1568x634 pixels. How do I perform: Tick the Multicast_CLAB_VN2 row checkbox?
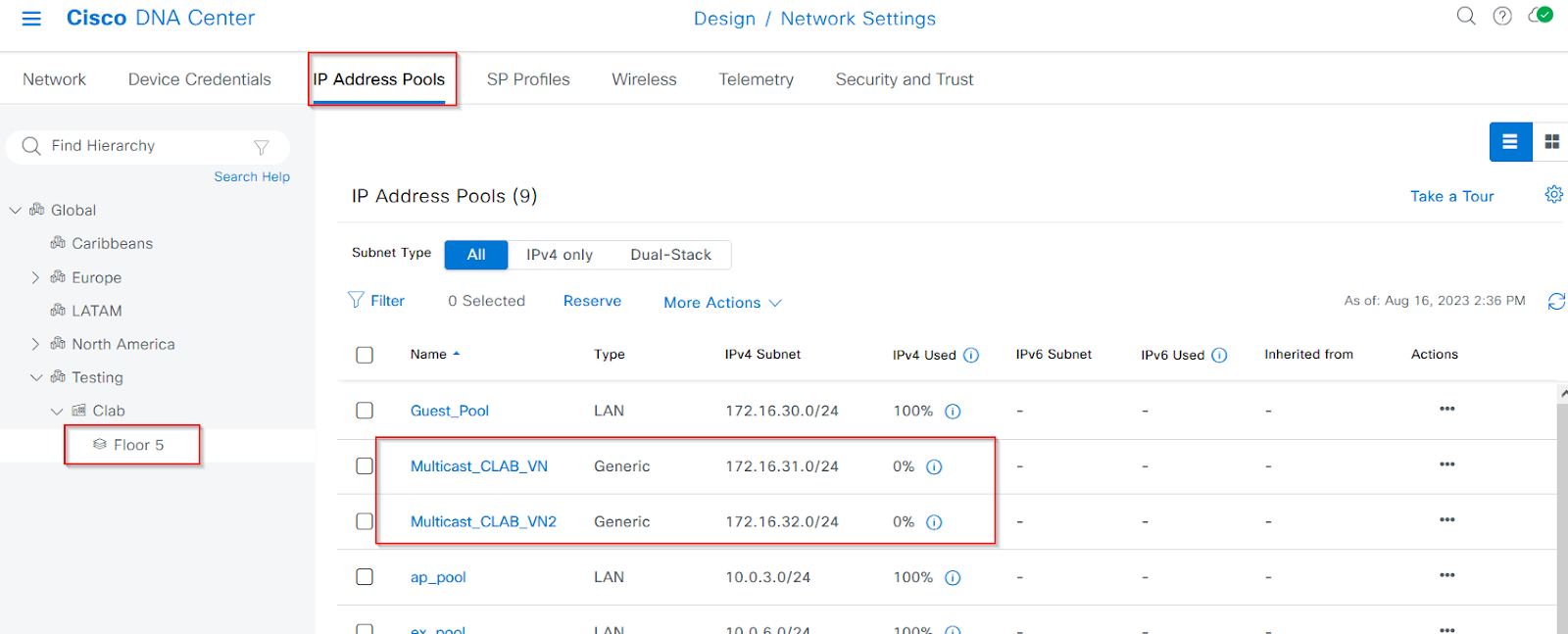click(x=365, y=521)
